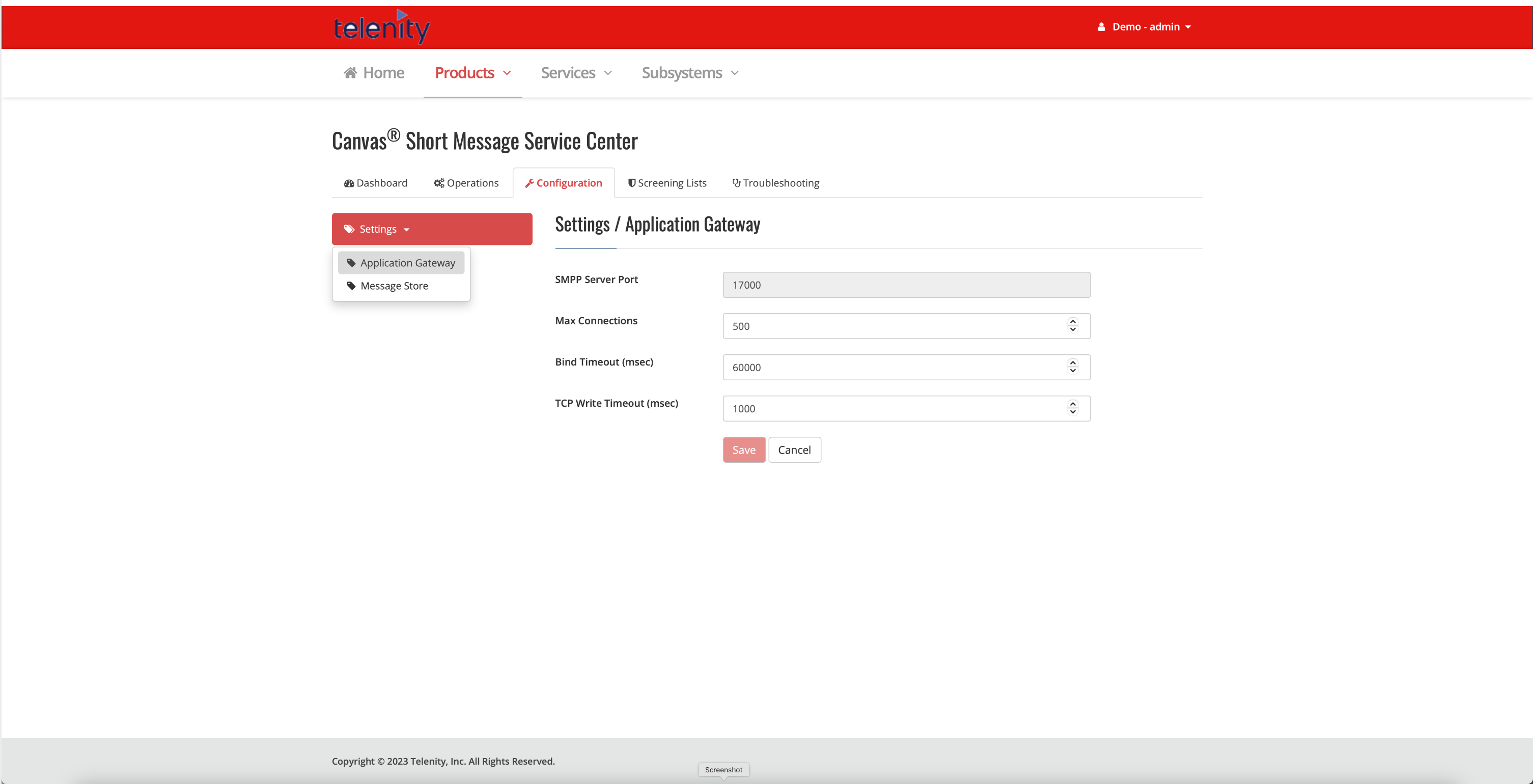
Task: Select the Configuration tab
Action: [x=563, y=183]
